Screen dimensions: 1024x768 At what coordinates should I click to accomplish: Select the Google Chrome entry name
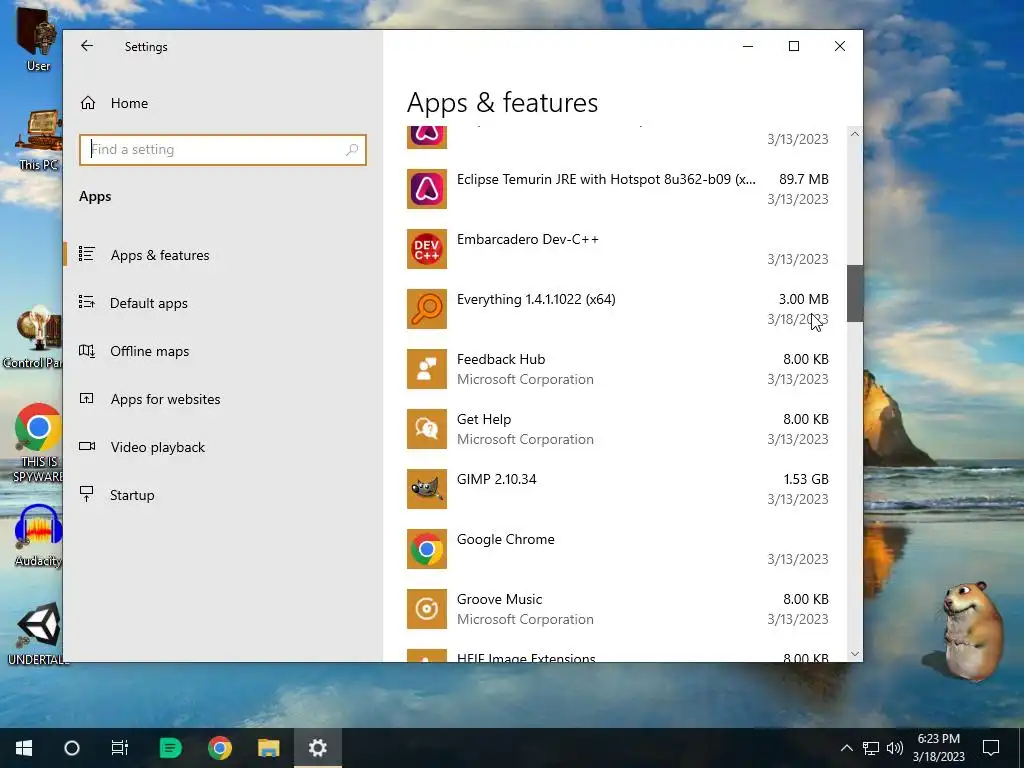[x=505, y=539]
